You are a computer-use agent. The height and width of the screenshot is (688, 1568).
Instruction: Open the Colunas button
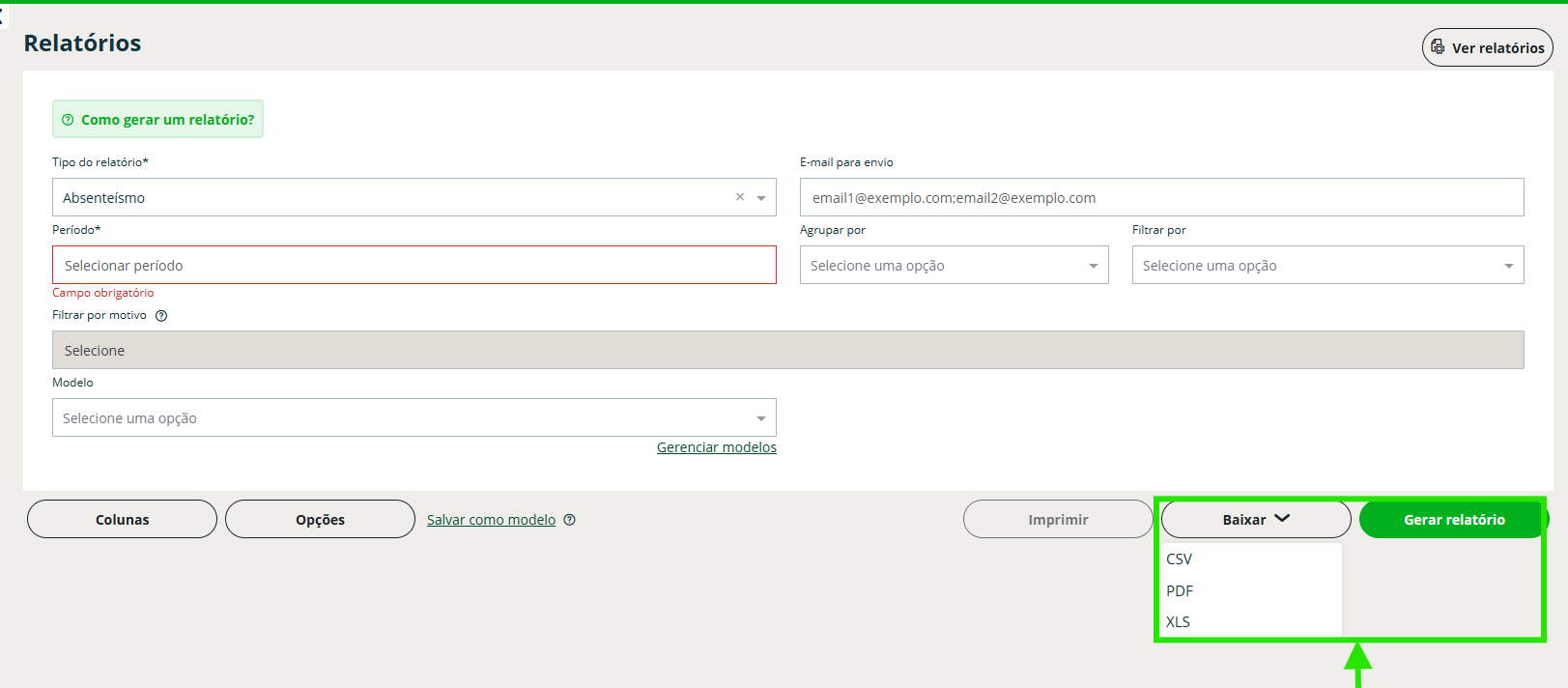pos(122,519)
